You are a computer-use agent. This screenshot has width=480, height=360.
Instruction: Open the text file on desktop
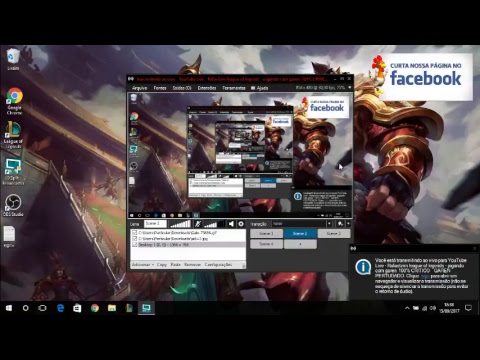(x=9, y=236)
